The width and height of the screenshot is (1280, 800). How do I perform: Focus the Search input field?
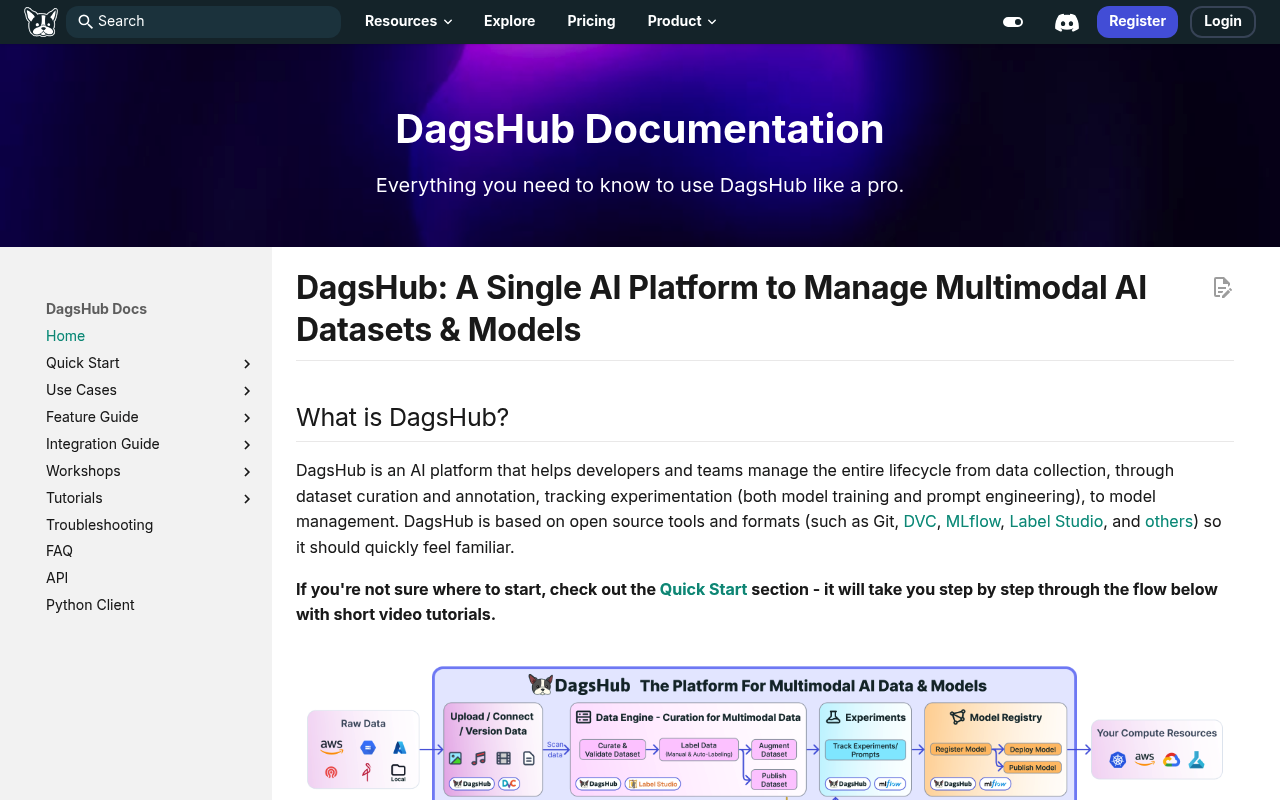[x=203, y=21]
